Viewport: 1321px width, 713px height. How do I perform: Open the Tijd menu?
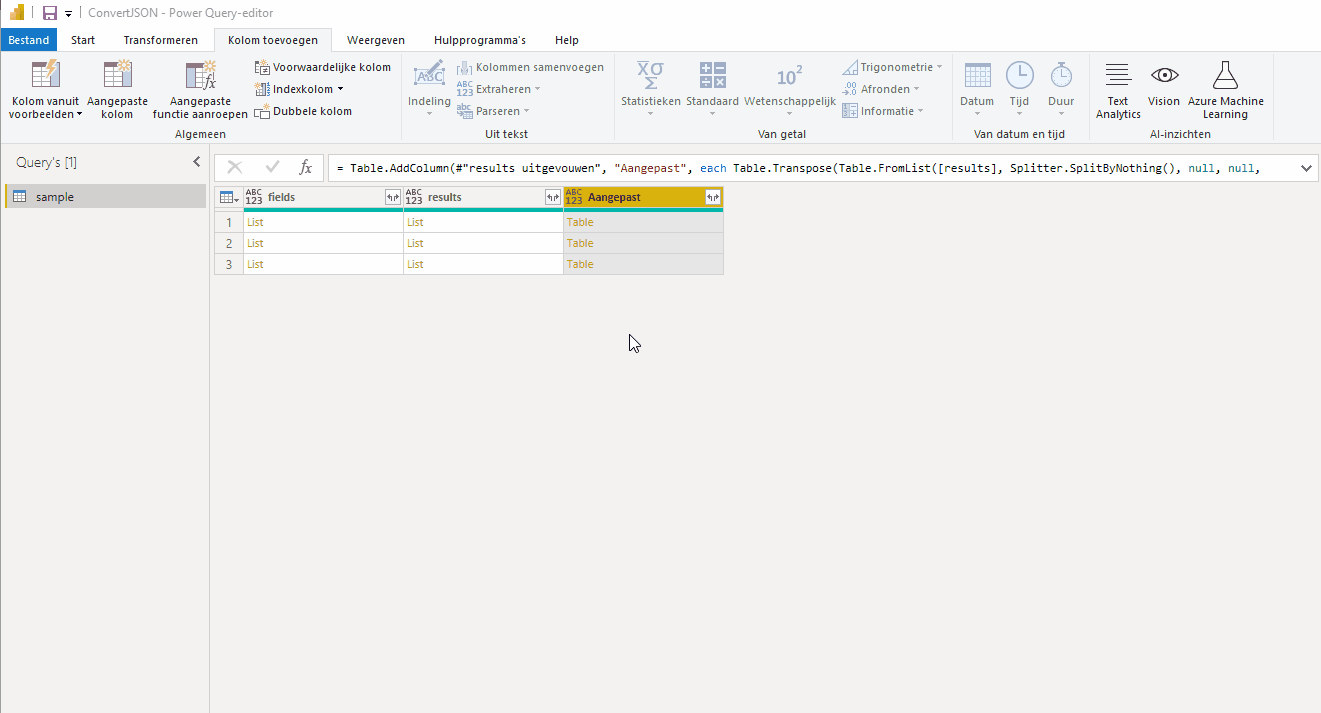1019,90
